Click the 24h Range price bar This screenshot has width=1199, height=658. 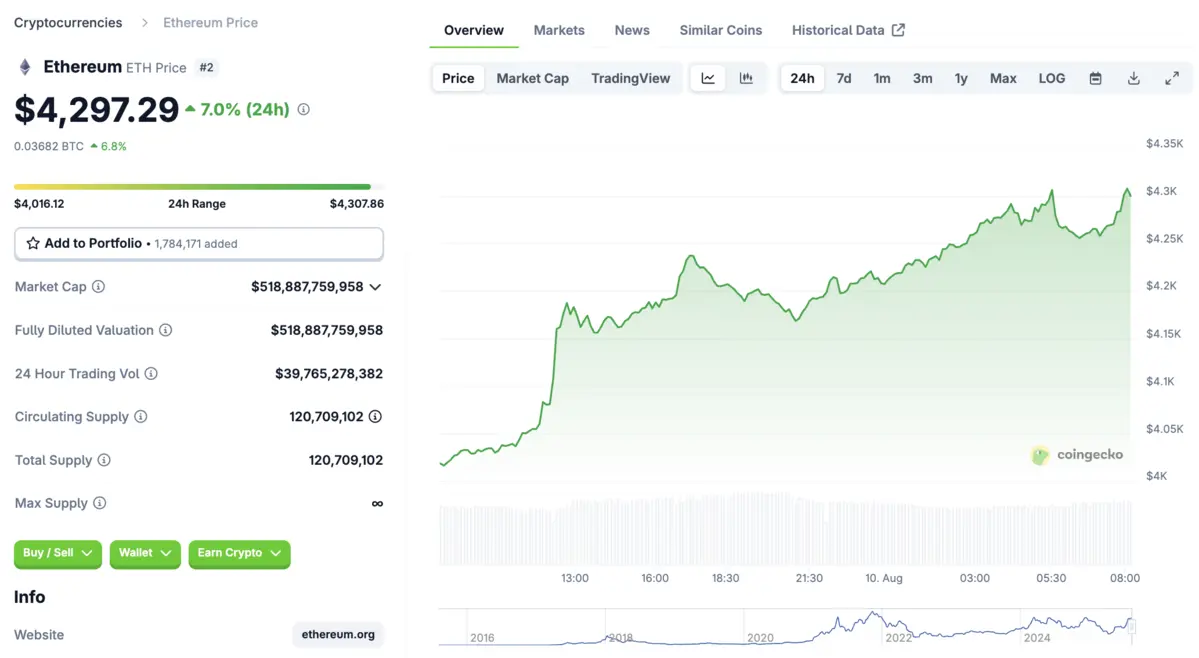tap(198, 187)
